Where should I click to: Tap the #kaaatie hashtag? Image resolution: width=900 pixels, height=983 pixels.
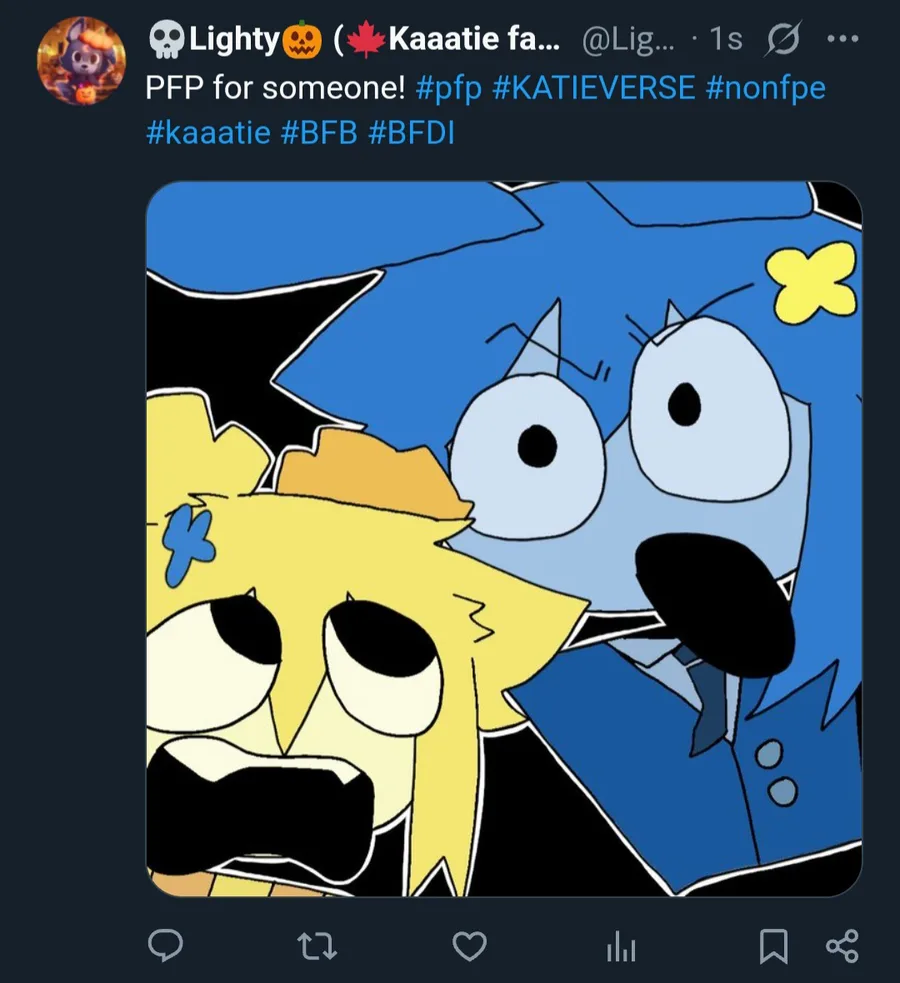click(x=208, y=131)
